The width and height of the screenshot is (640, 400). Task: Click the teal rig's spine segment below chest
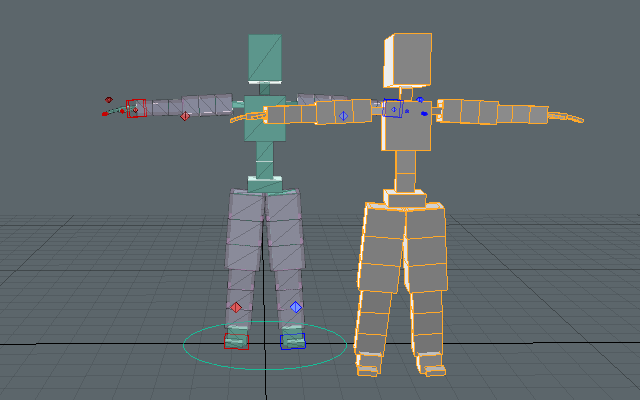pos(265,156)
